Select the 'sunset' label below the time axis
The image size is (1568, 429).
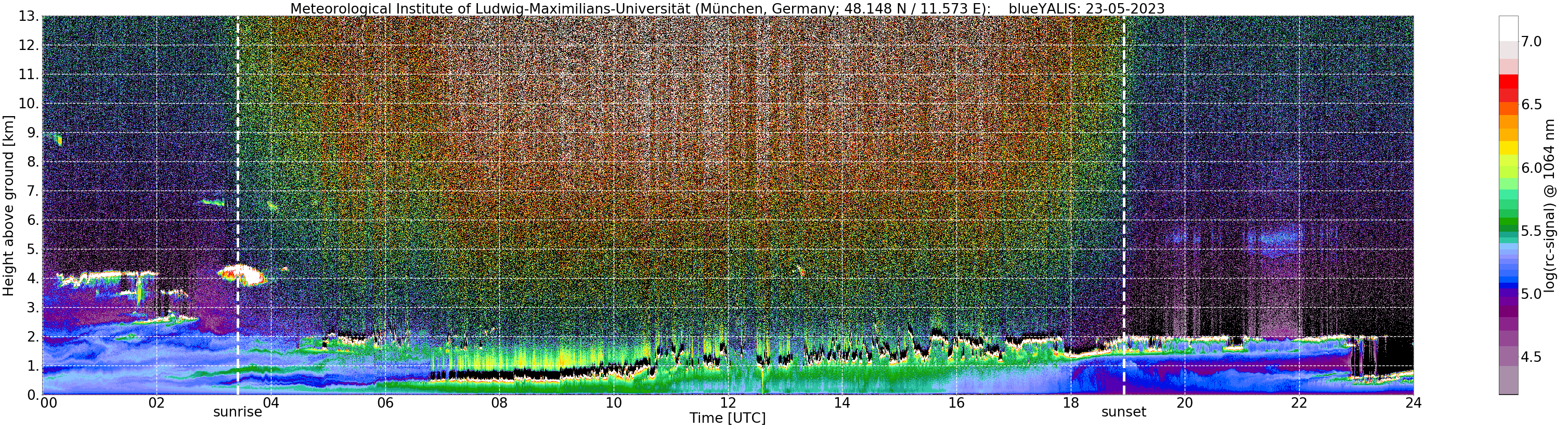(1124, 412)
